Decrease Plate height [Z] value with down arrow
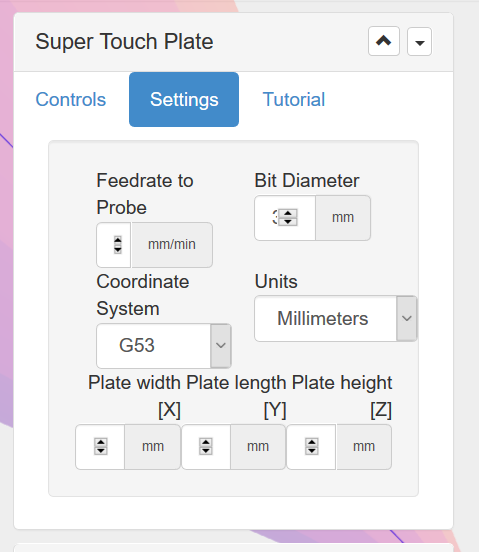479x552 pixels. pos(312,451)
